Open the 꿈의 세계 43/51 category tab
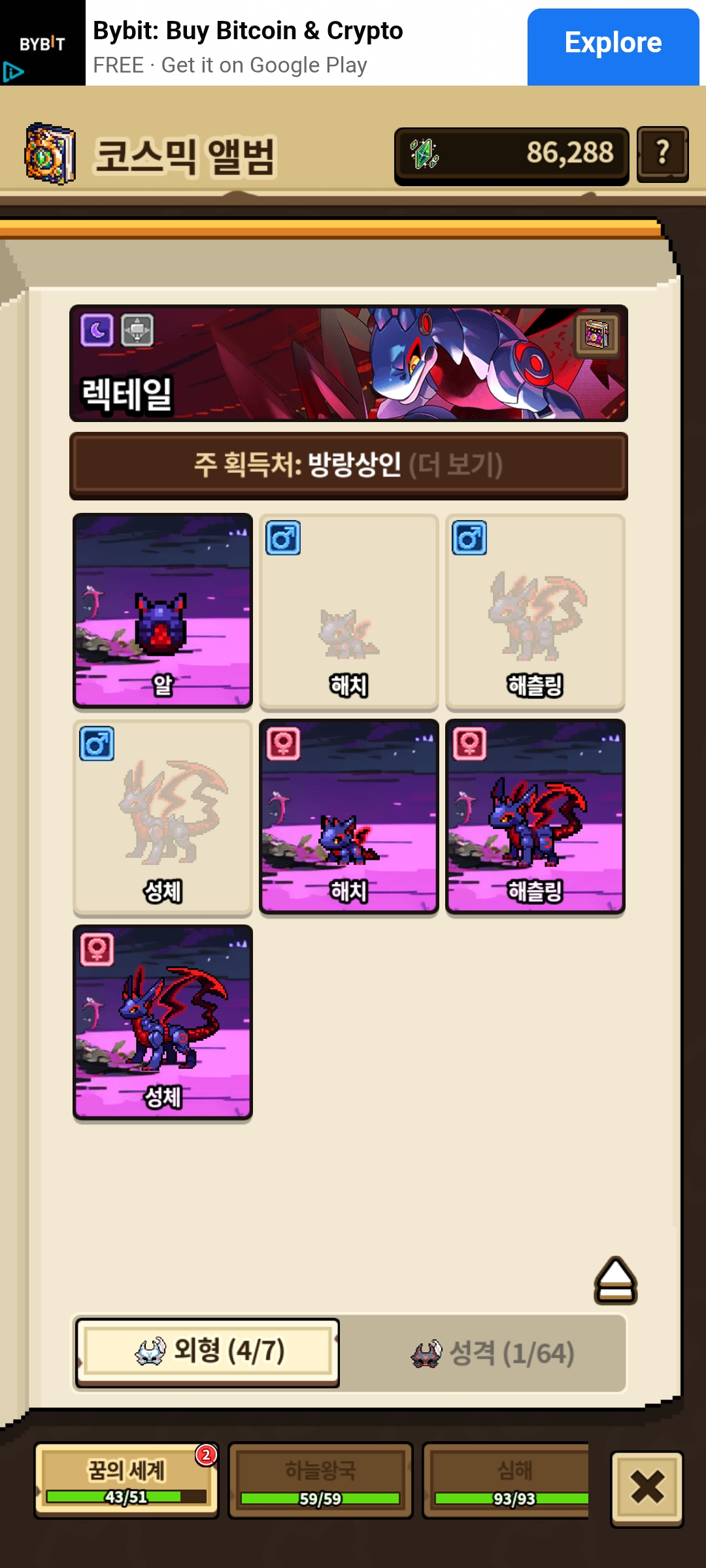Screen dimensions: 706x1568 pyautogui.click(x=126, y=1480)
